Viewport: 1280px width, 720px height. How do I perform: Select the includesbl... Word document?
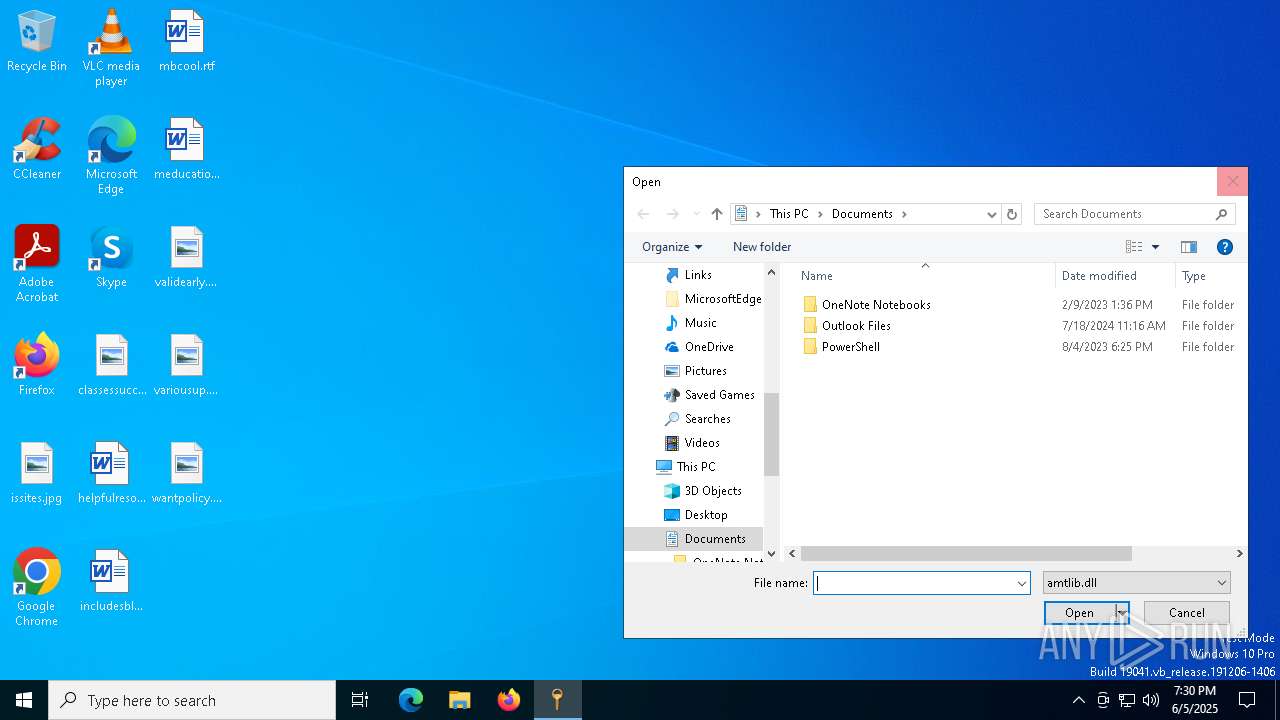111,582
